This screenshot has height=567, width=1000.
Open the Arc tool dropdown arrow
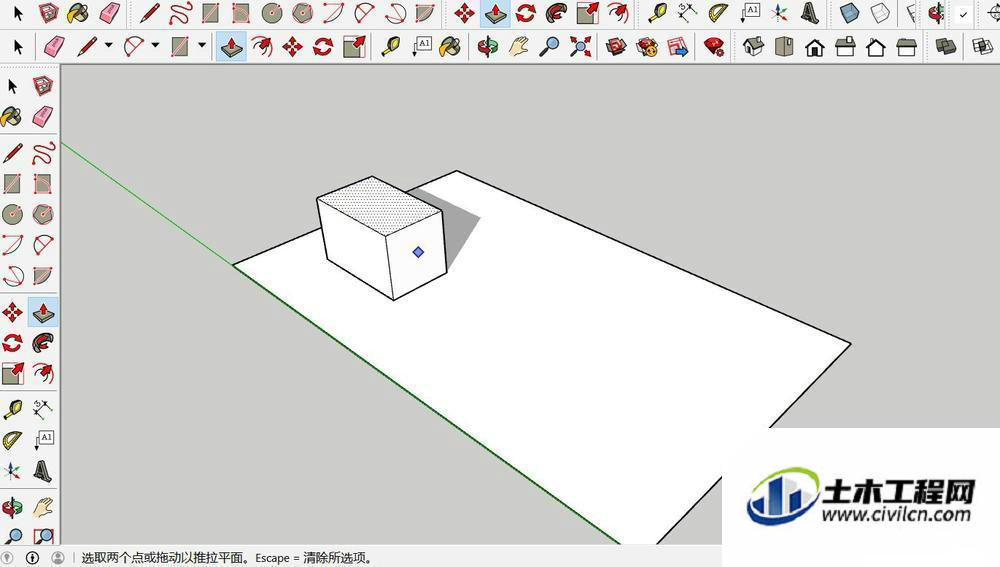[155, 46]
